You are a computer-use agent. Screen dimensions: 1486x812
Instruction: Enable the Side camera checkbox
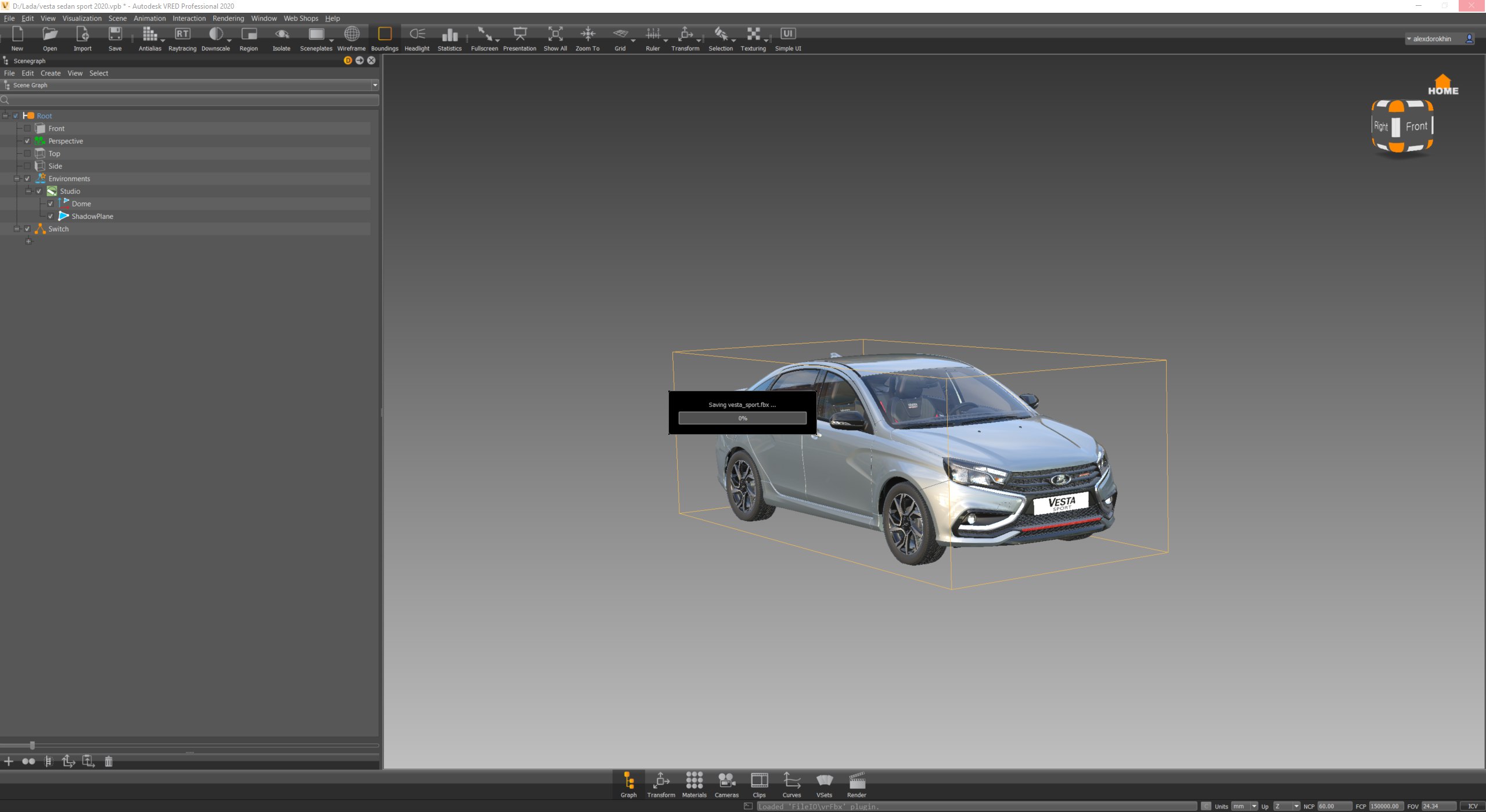27,166
